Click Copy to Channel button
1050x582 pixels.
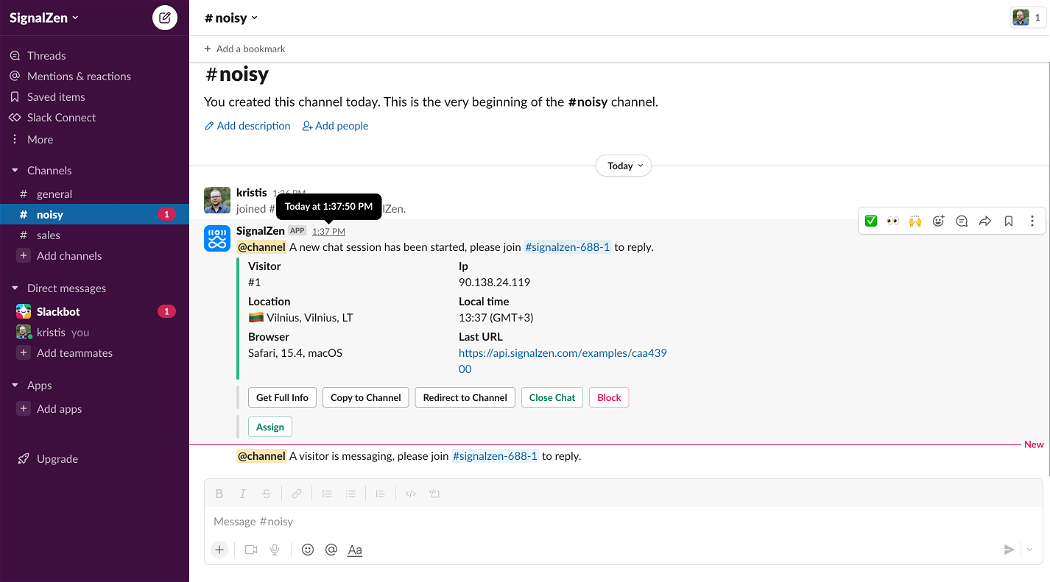365,398
